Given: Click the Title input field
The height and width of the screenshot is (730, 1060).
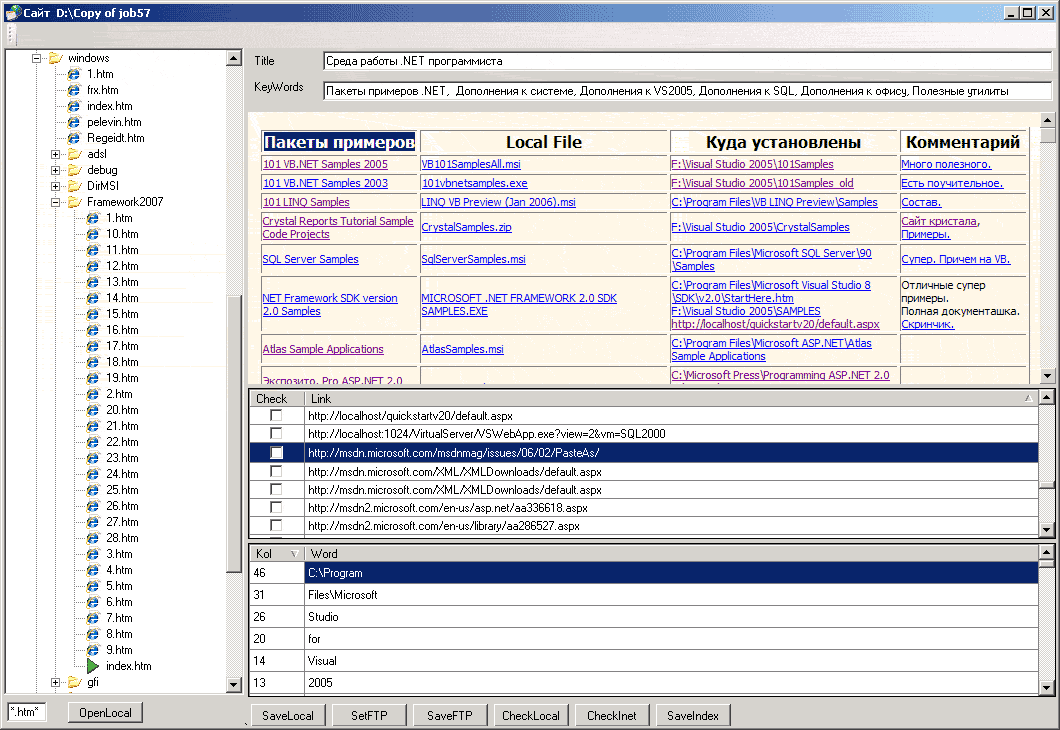Looking at the screenshot, I should coord(687,61).
